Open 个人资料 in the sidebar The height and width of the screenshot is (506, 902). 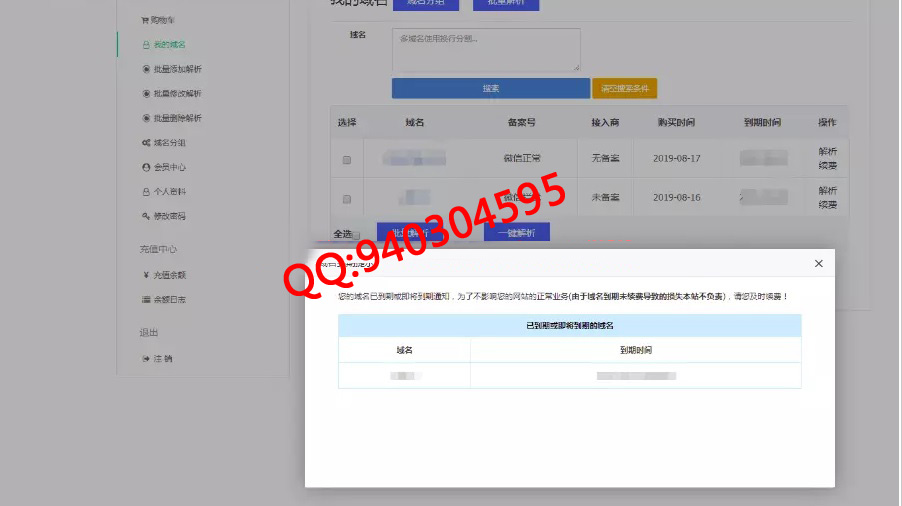click(x=168, y=192)
